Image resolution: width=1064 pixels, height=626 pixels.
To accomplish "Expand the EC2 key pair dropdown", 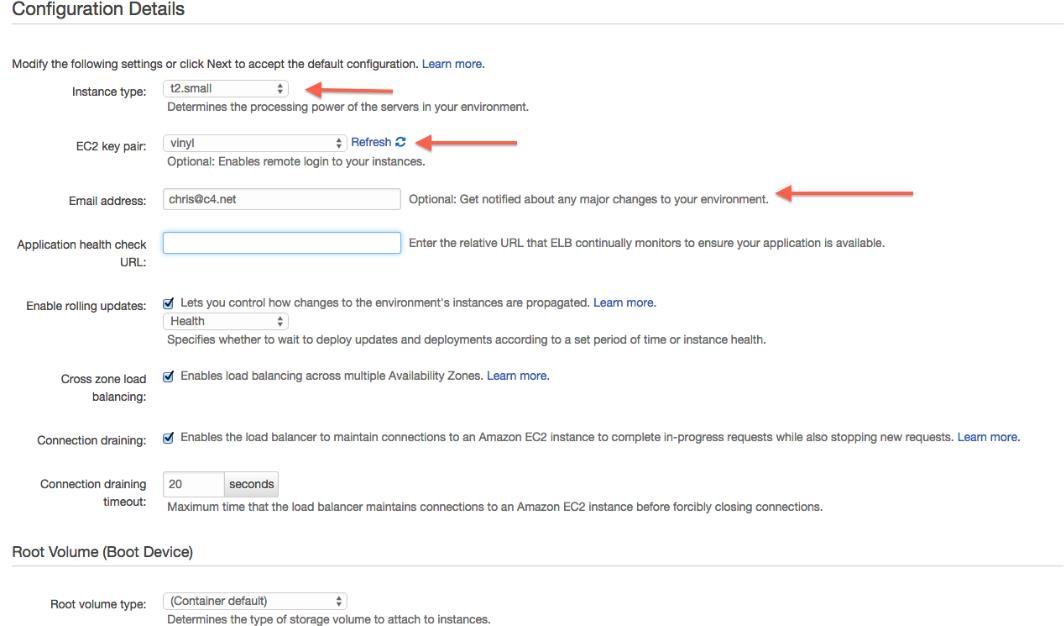I will tap(254, 143).
